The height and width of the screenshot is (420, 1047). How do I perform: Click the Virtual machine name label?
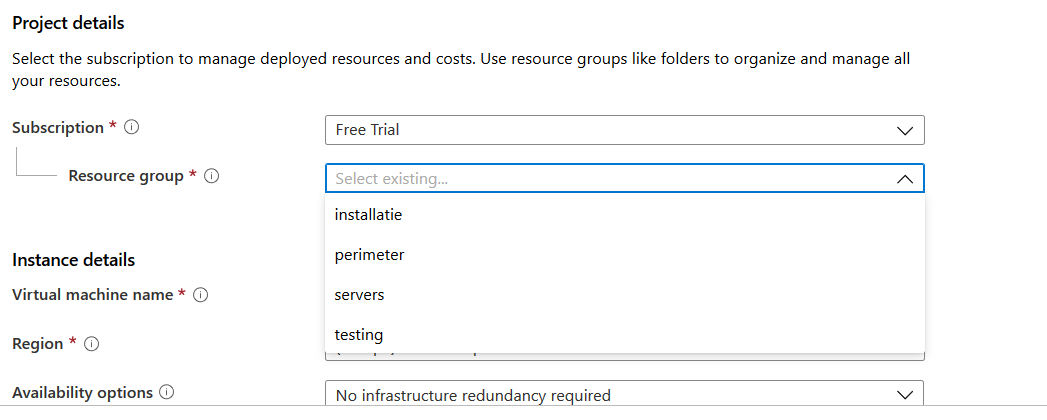(x=93, y=295)
